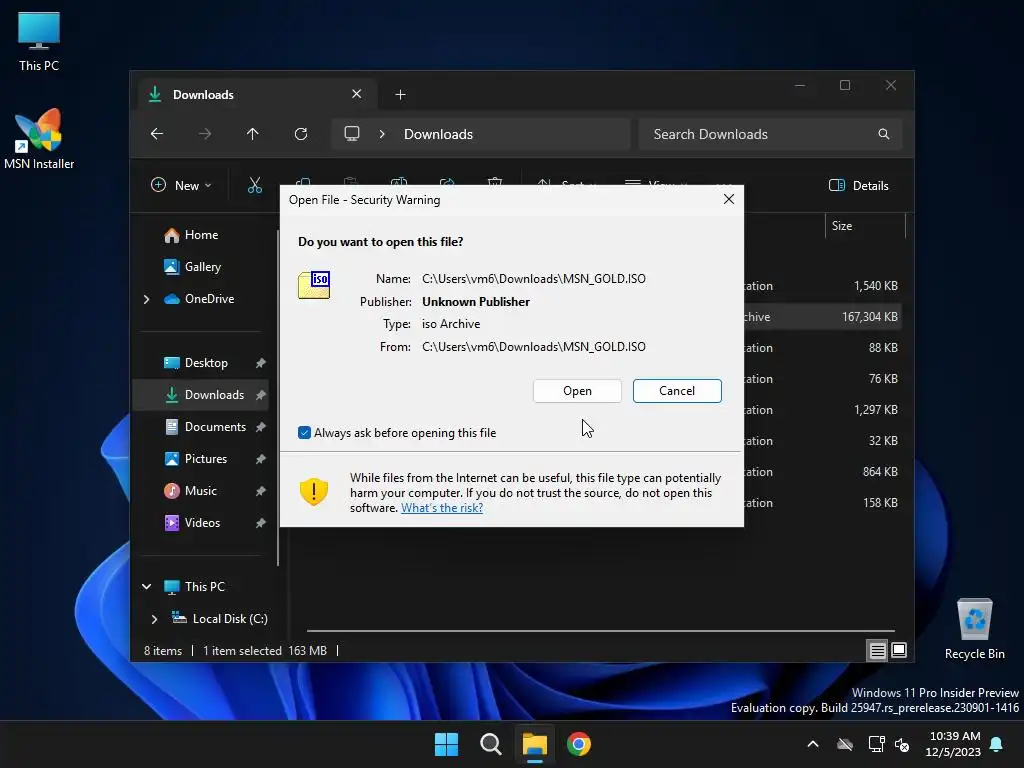
Task: Go back in File Explorer
Action: (x=157, y=134)
